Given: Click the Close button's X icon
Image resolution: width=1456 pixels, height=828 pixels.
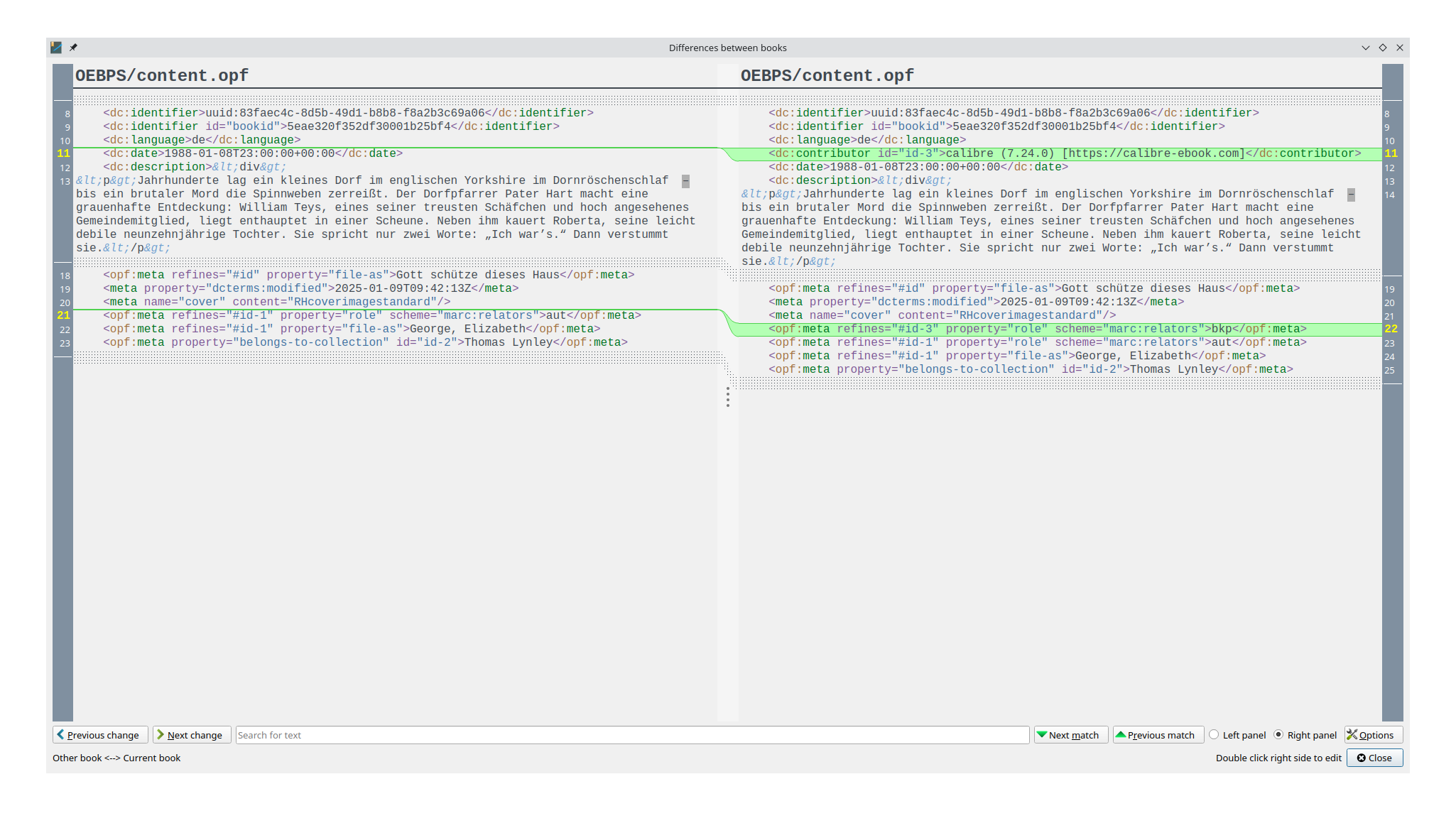Looking at the screenshot, I should [1362, 758].
